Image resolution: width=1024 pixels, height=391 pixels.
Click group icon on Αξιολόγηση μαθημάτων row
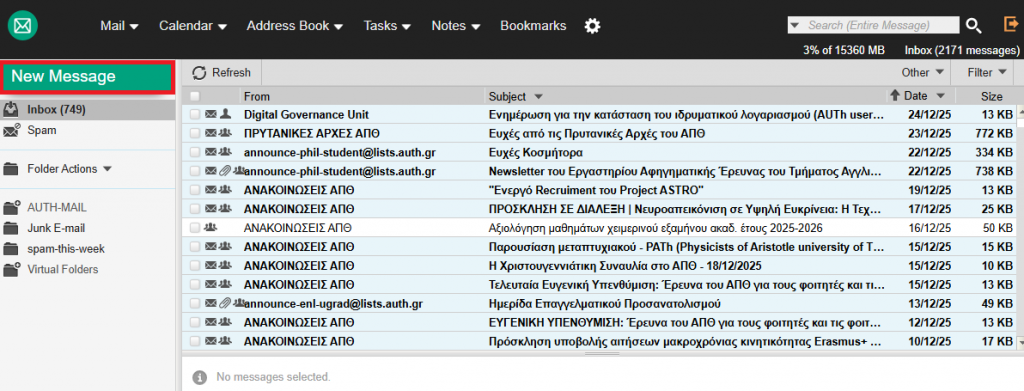pos(211,228)
